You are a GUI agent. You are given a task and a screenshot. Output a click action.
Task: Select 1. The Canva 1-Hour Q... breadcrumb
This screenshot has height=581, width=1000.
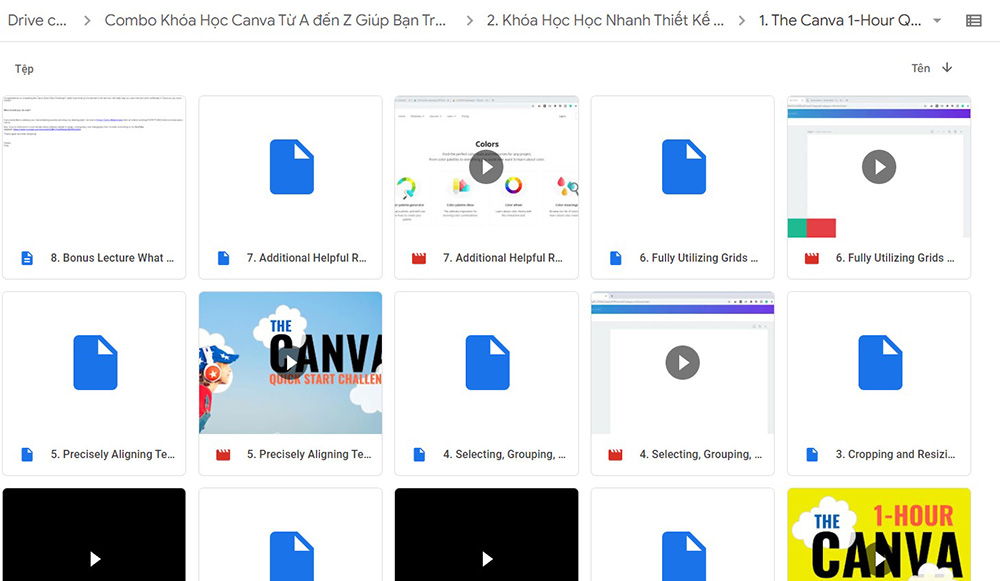pyautogui.click(x=840, y=20)
